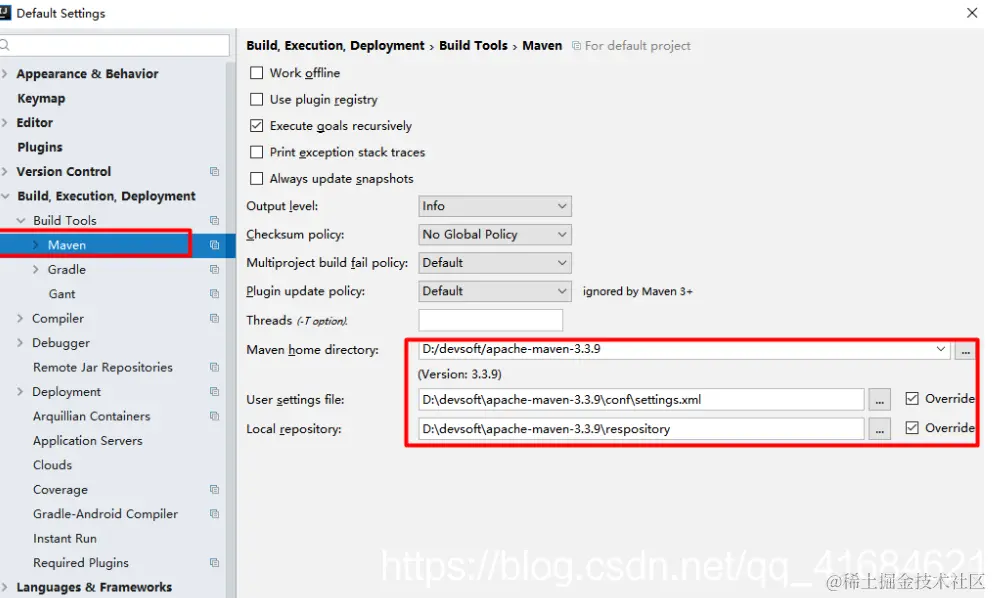Expand the Debugger tree node arrow

20,343
